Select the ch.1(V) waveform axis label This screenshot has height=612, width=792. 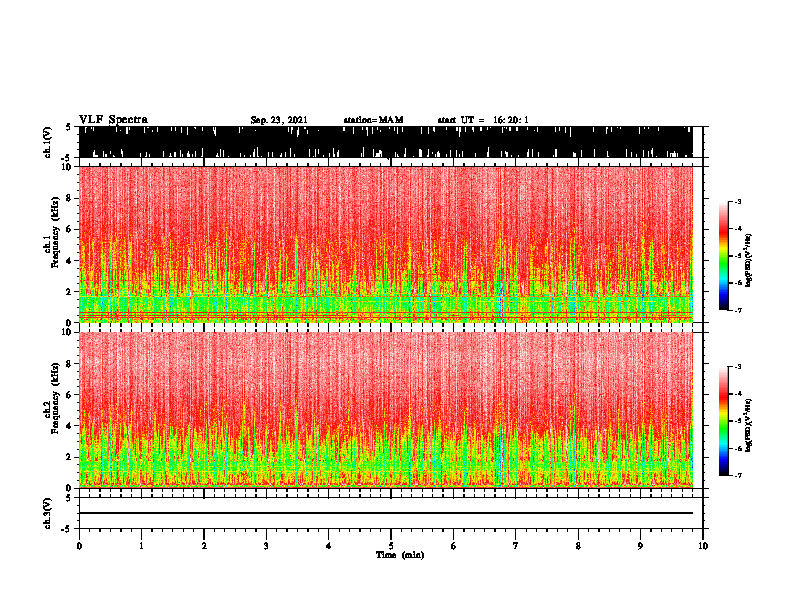pos(48,142)
